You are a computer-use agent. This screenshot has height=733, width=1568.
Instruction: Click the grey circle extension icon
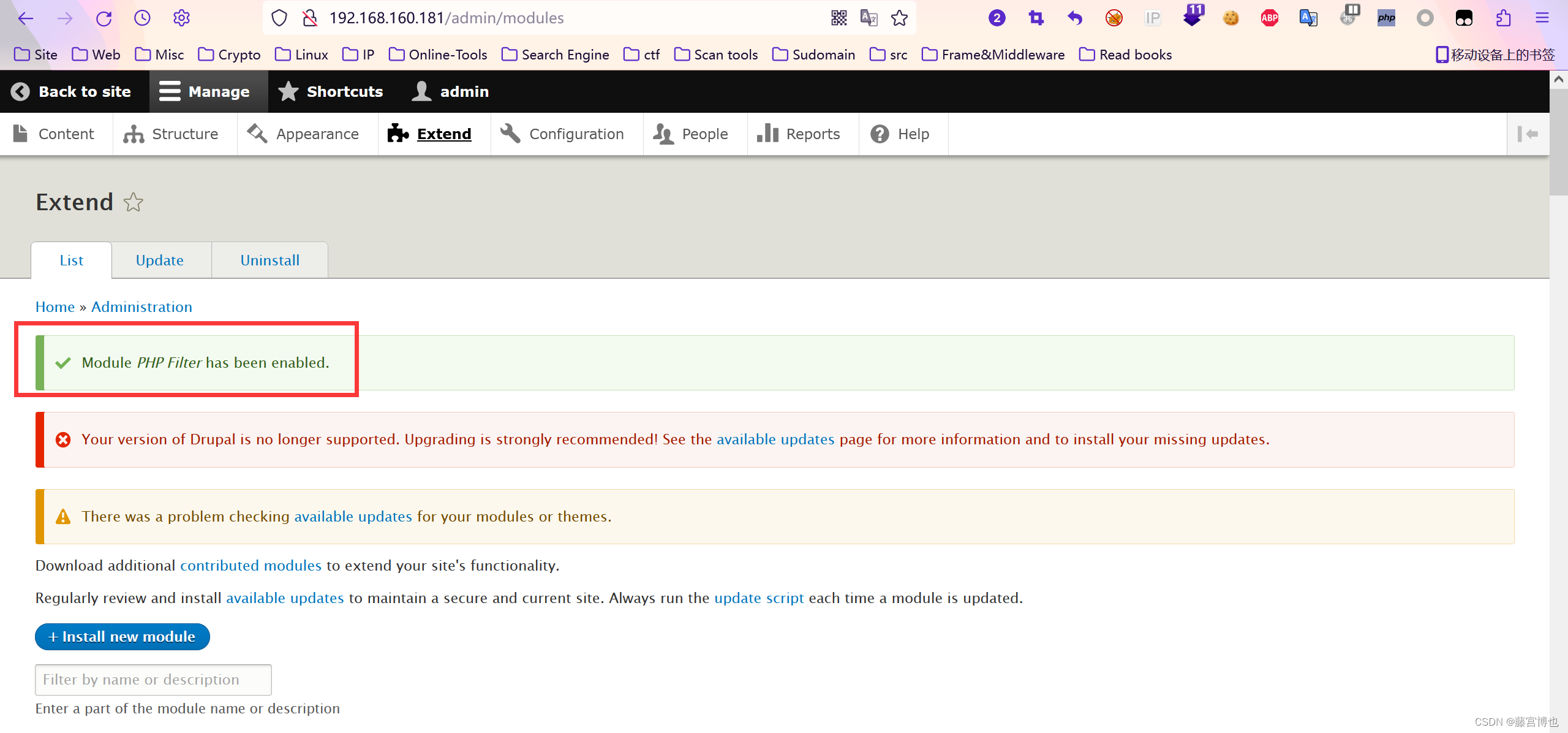tap(1425, 18)
